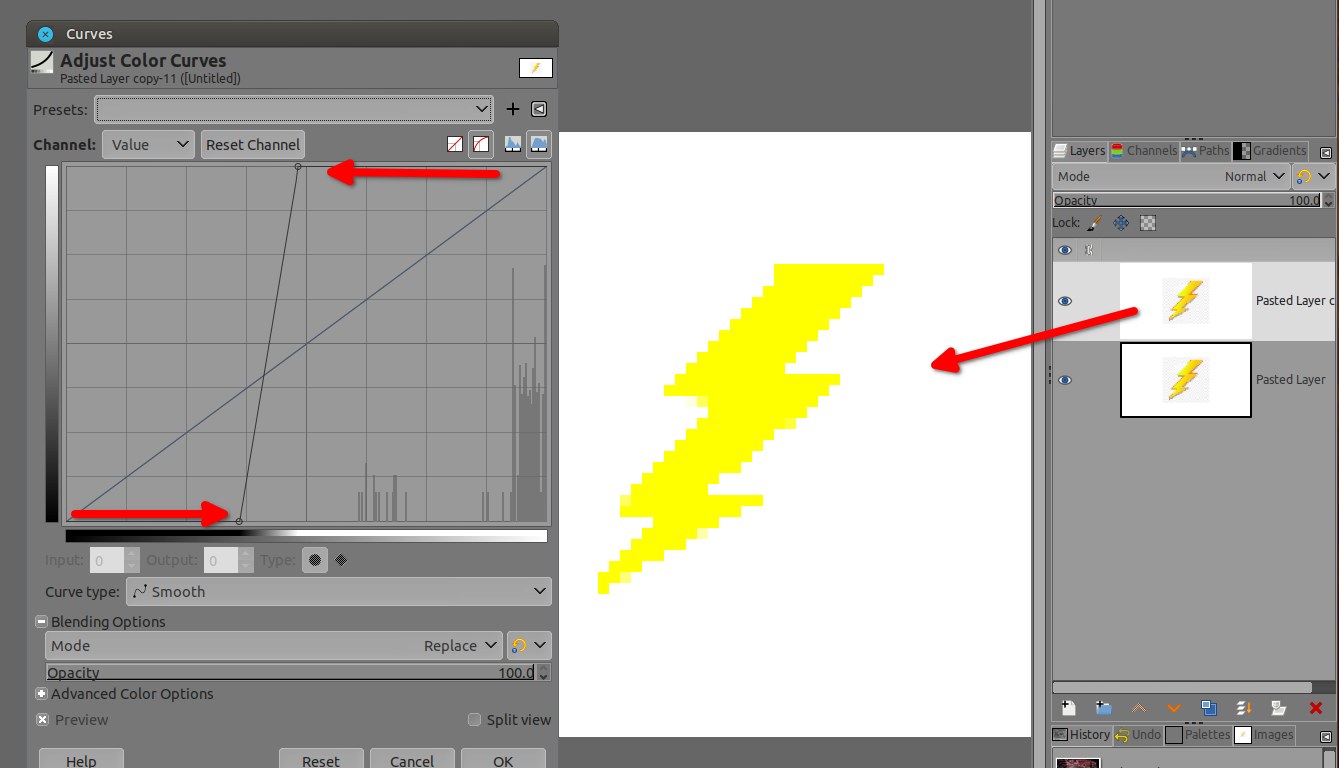Image resolution: width=1339 pixels, height=768 pixels.
Task: Save current settings as a named preset (plus icon)
Action: coord(513,109)
